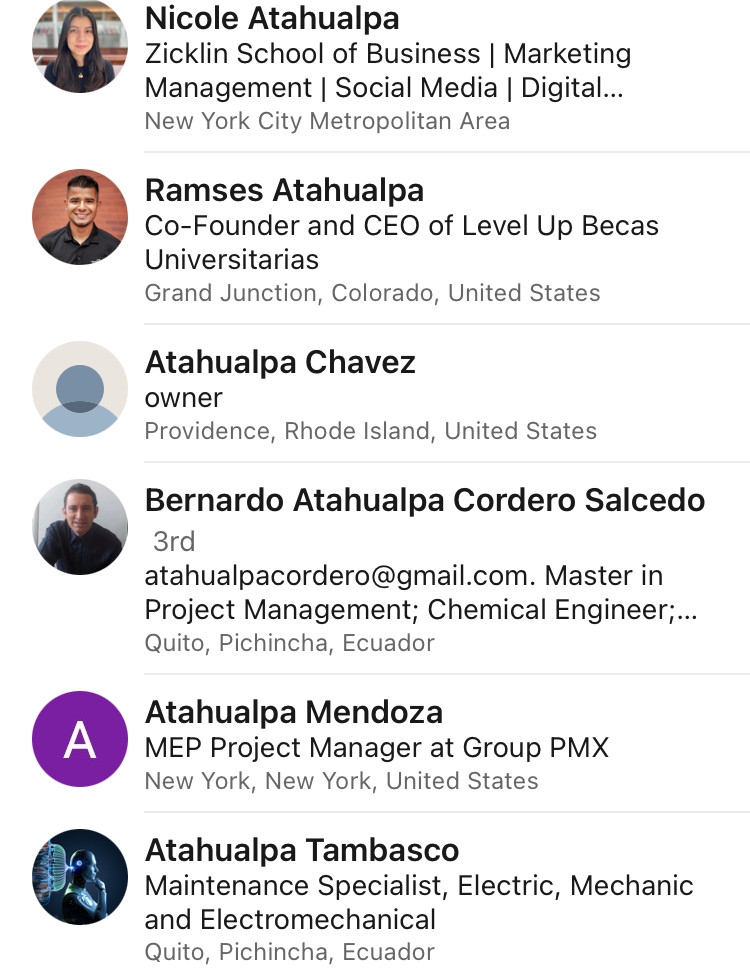Click the Zicklin School of Business headline
750x980 pixels.
point(388,70)
